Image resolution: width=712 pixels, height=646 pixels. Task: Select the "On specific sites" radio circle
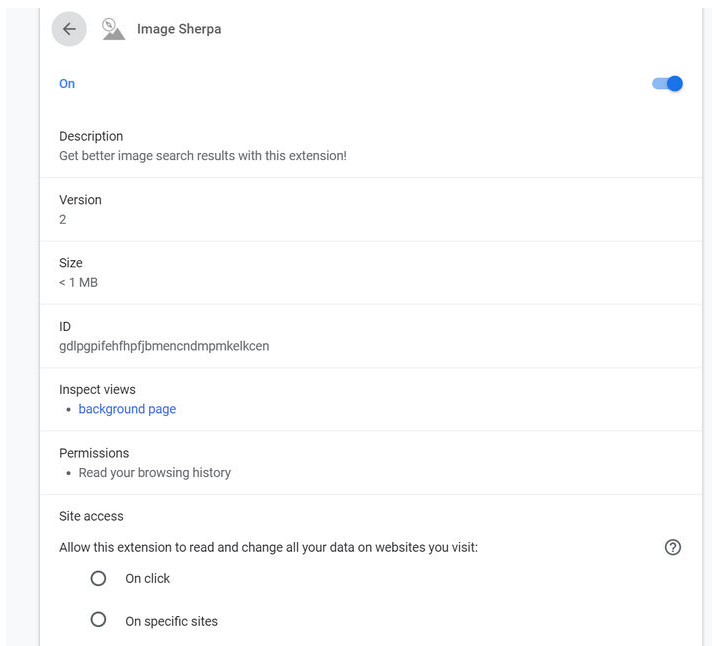(98, 620)
